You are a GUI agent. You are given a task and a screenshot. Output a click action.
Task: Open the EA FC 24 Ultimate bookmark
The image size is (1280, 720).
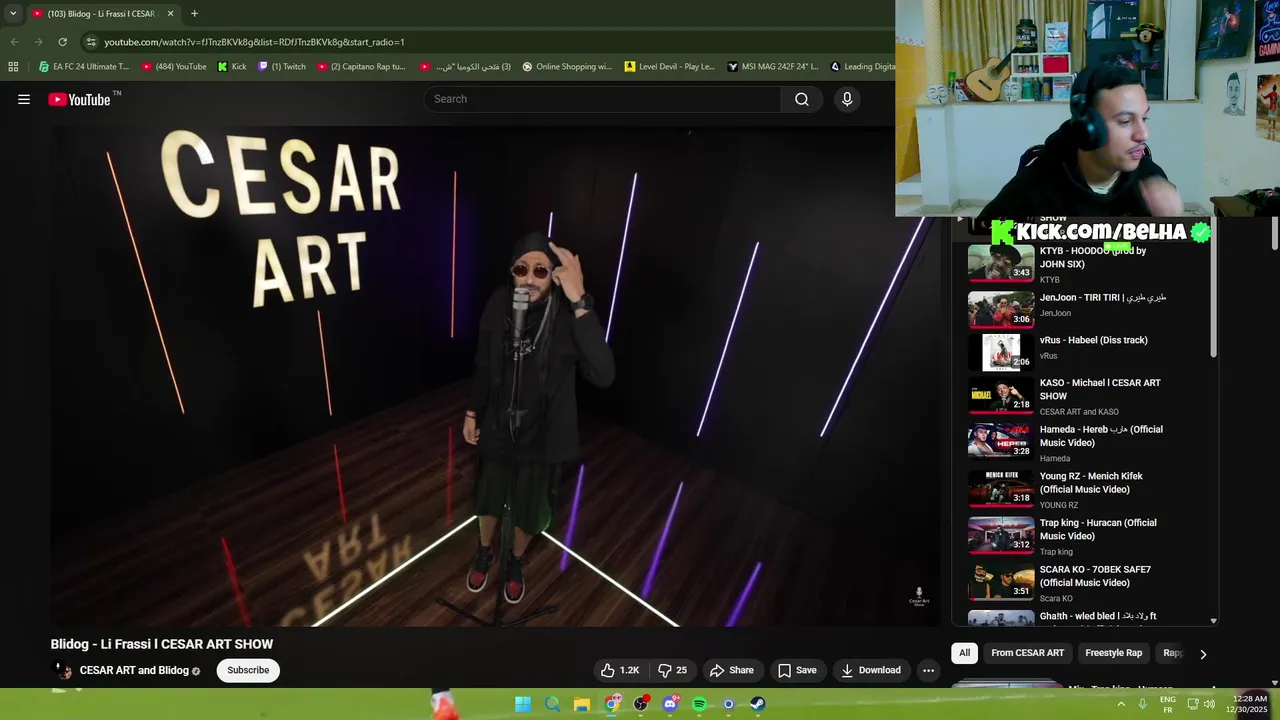point(84,67)
